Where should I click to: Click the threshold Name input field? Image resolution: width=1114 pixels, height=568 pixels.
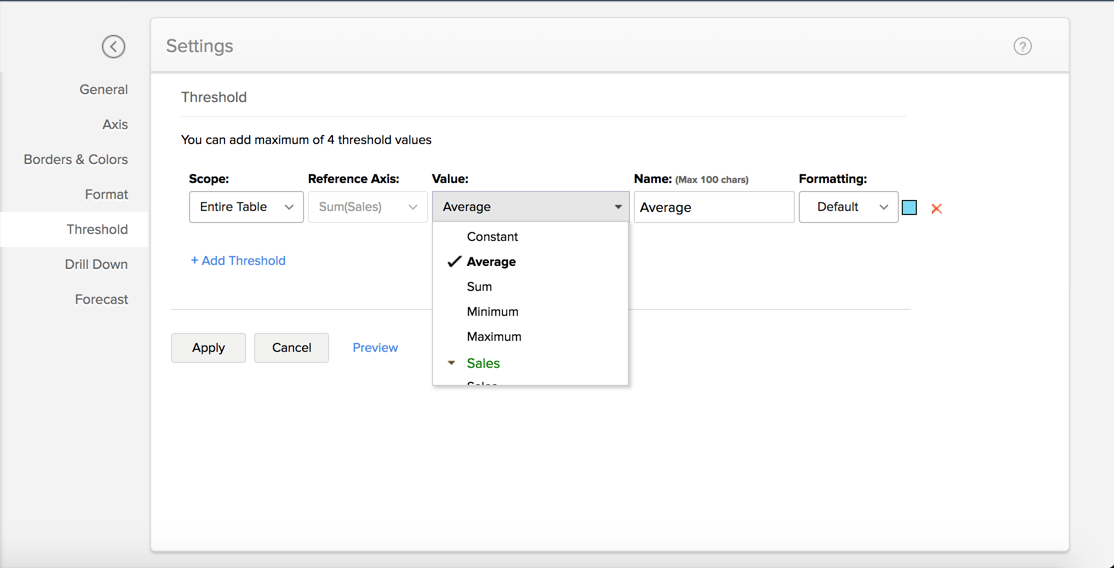coord(713,207)
